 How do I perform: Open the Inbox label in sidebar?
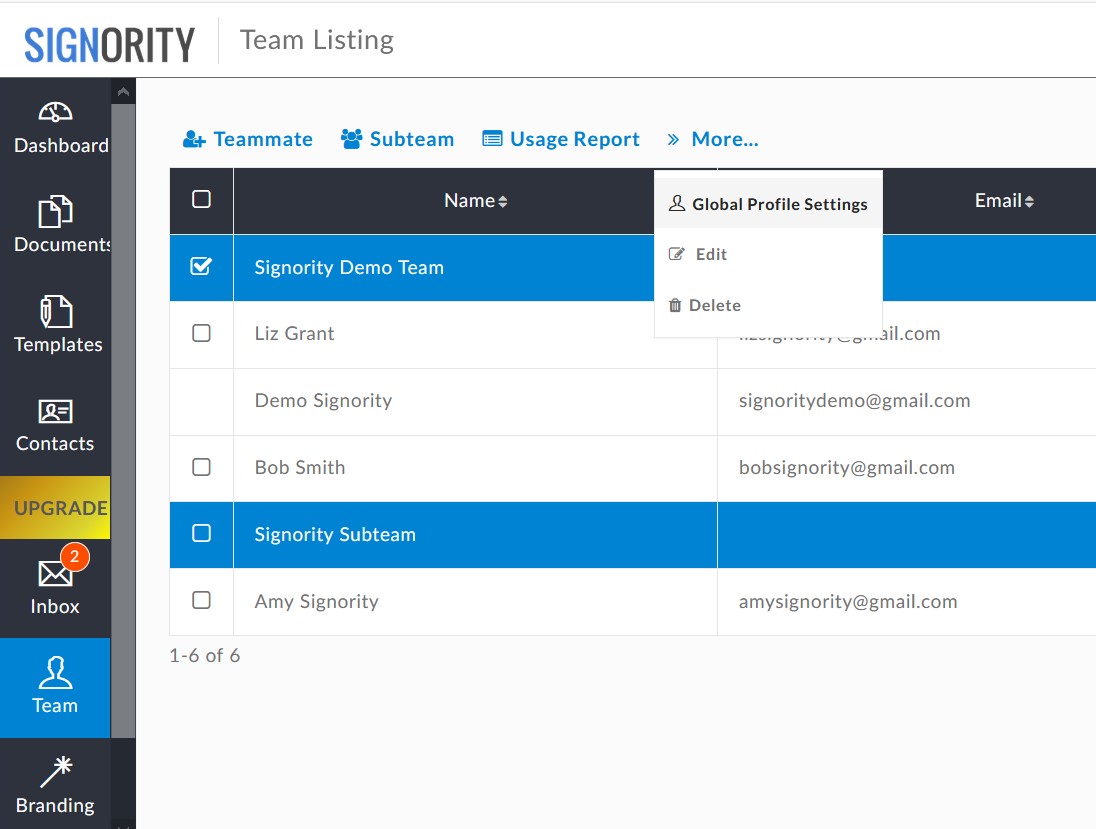tap(55, 606)
